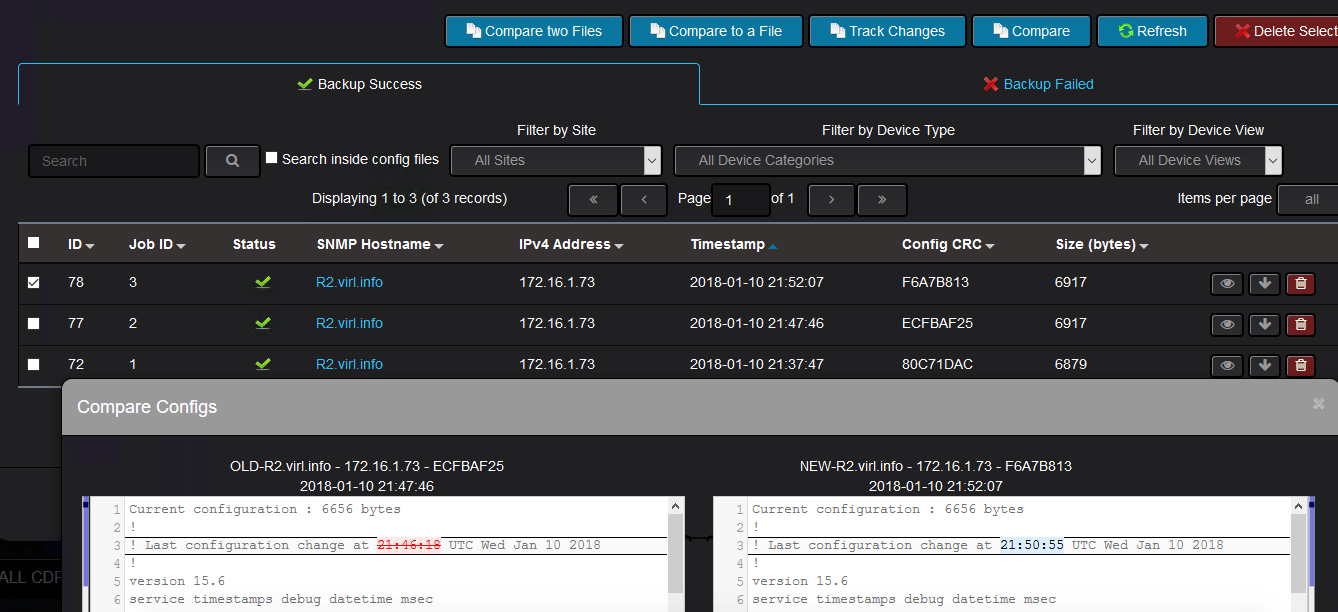Open Track Changes
The width and height of the screenshot is (1338, 612).
(x=887, y=31)
